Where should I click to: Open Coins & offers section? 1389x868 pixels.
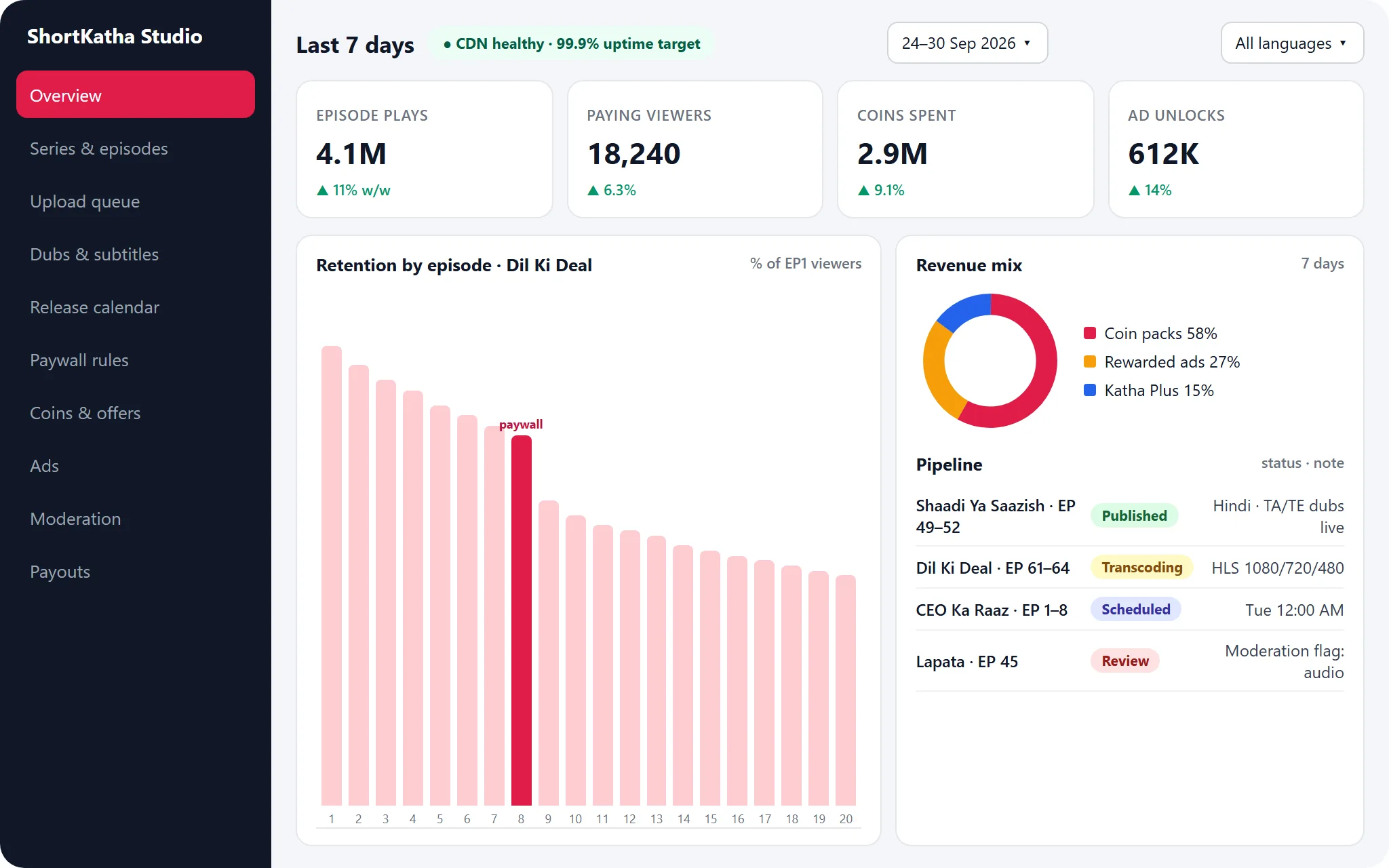pos(136,413)
